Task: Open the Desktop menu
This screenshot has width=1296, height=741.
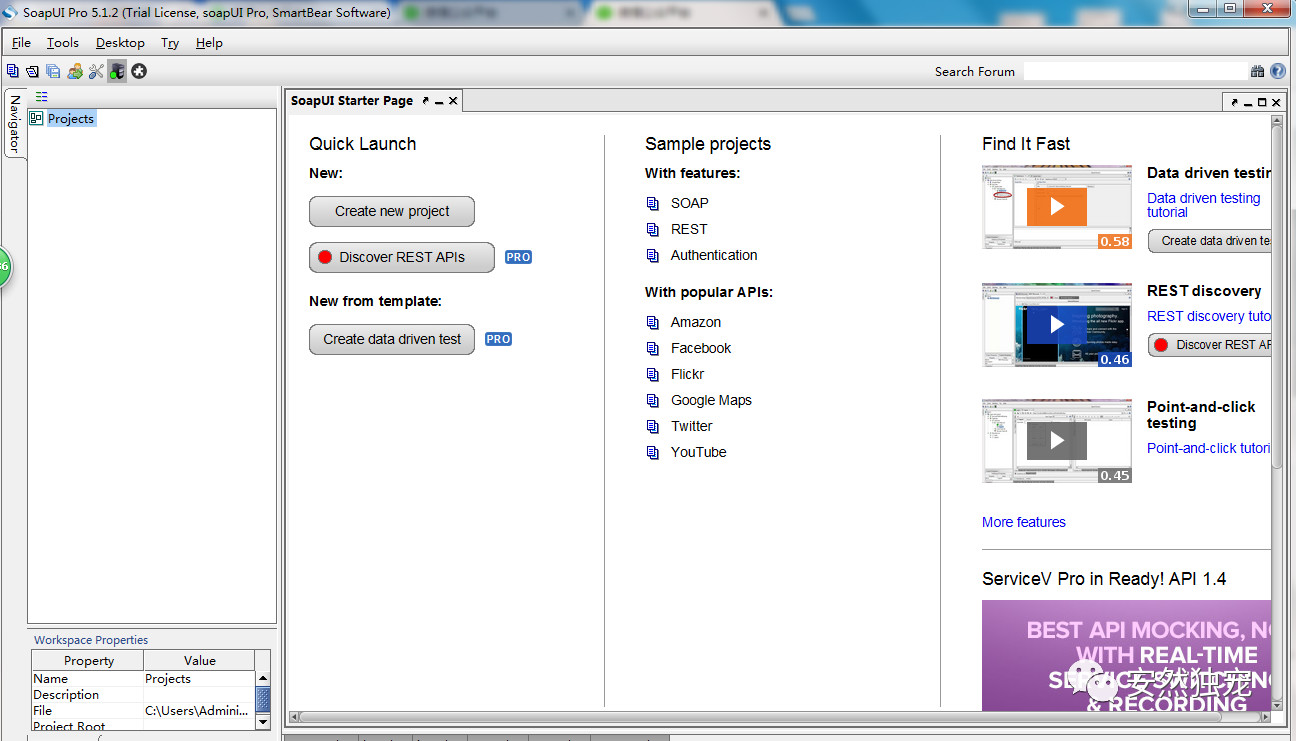Action: (x=120, y=43)
